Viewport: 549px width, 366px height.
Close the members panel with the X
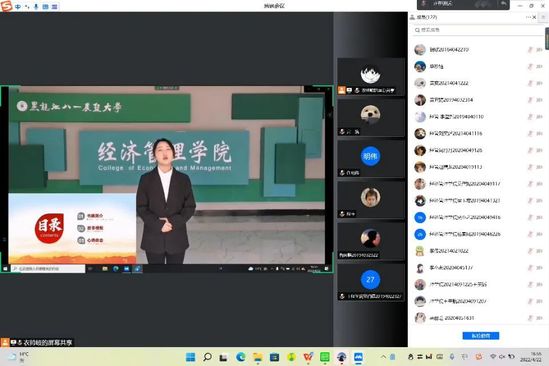(534, 17)
